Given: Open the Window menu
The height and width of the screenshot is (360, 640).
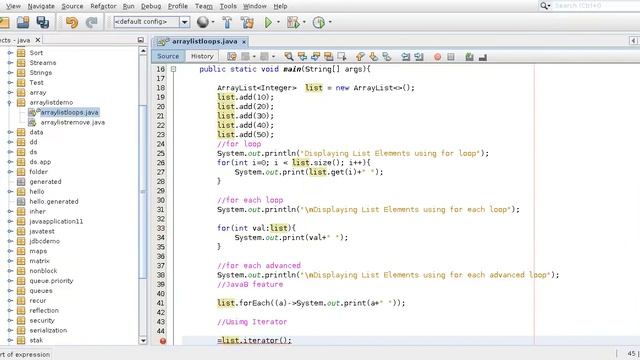Looking at the screenshot, I should tap(254, 6).
